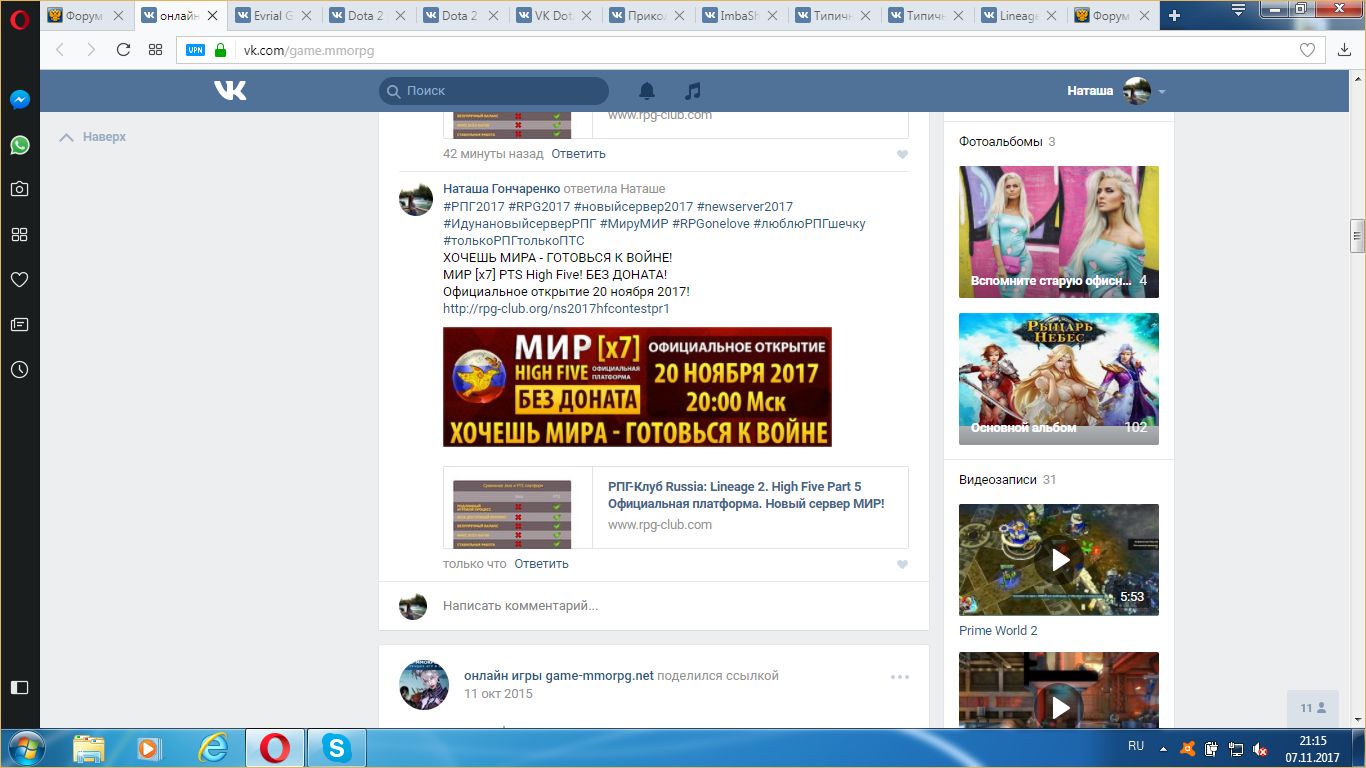This screenshot has width=1366, height=768.
Task: Switch to the Прикол tab
Action: tap(649, 16)
